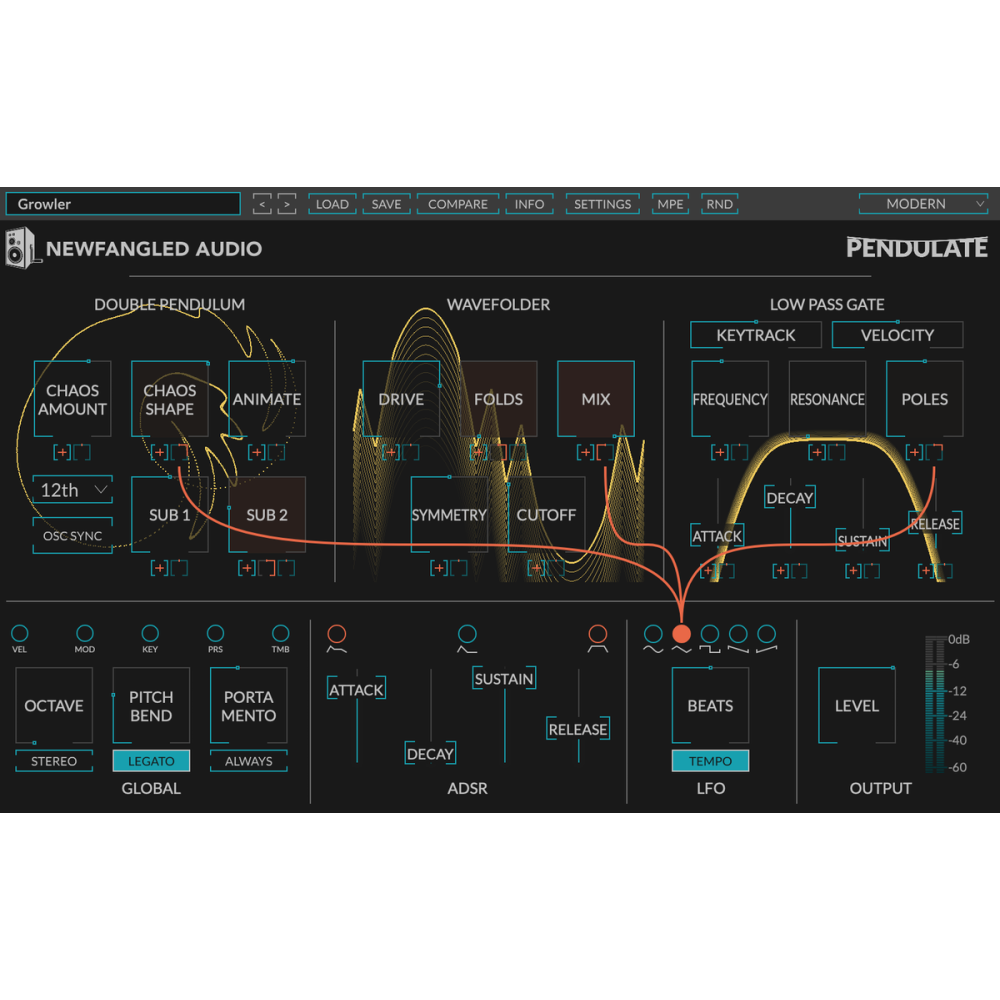Click the ADSR DECAY slider handle
Image resolution: width=1000 pixels, height=1000 pixels.
point(430,754)
